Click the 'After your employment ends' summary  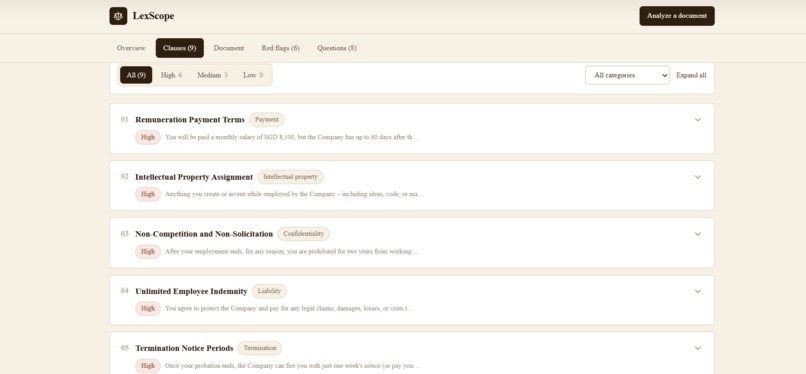click(x=292, y=252)
